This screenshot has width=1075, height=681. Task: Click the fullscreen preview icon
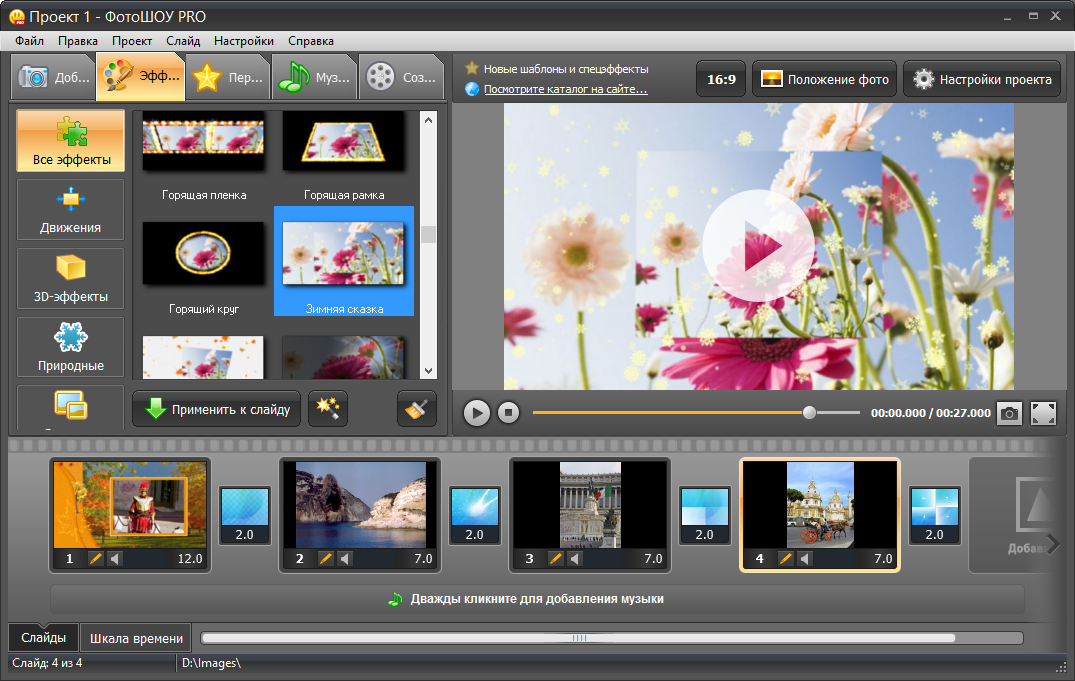coord(1043,413)
